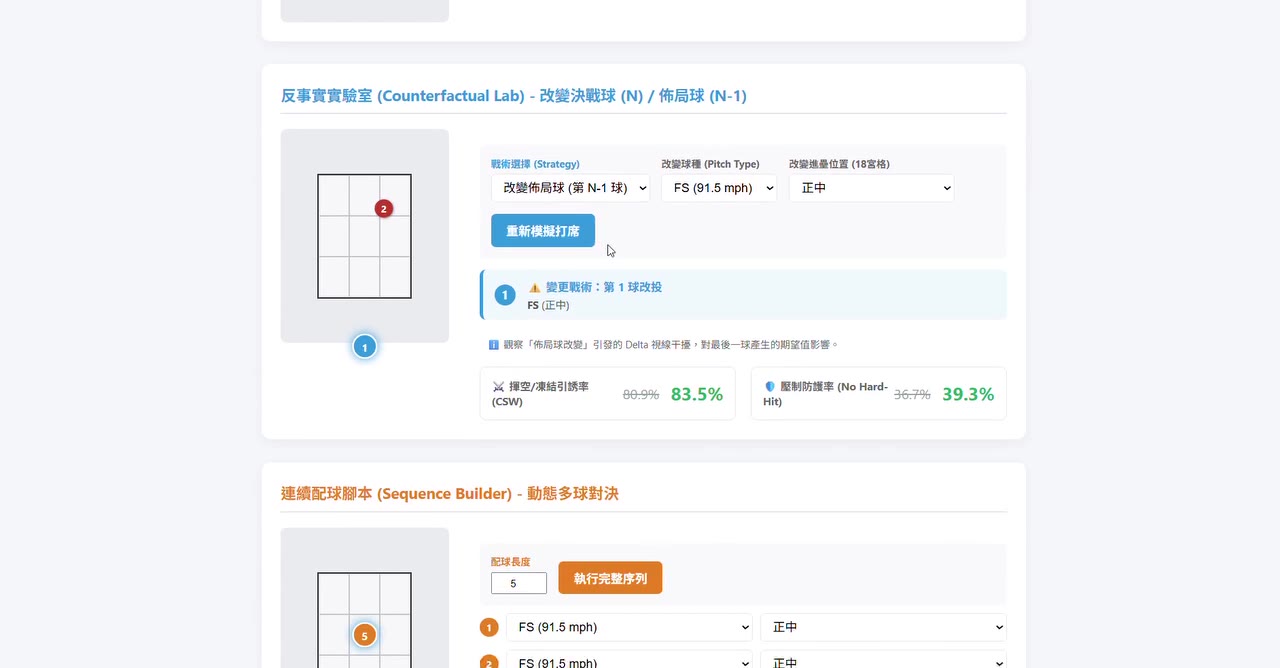
Task: Click the new No Hard-Hit value 39.3%
Action: [x=968, y=394]
